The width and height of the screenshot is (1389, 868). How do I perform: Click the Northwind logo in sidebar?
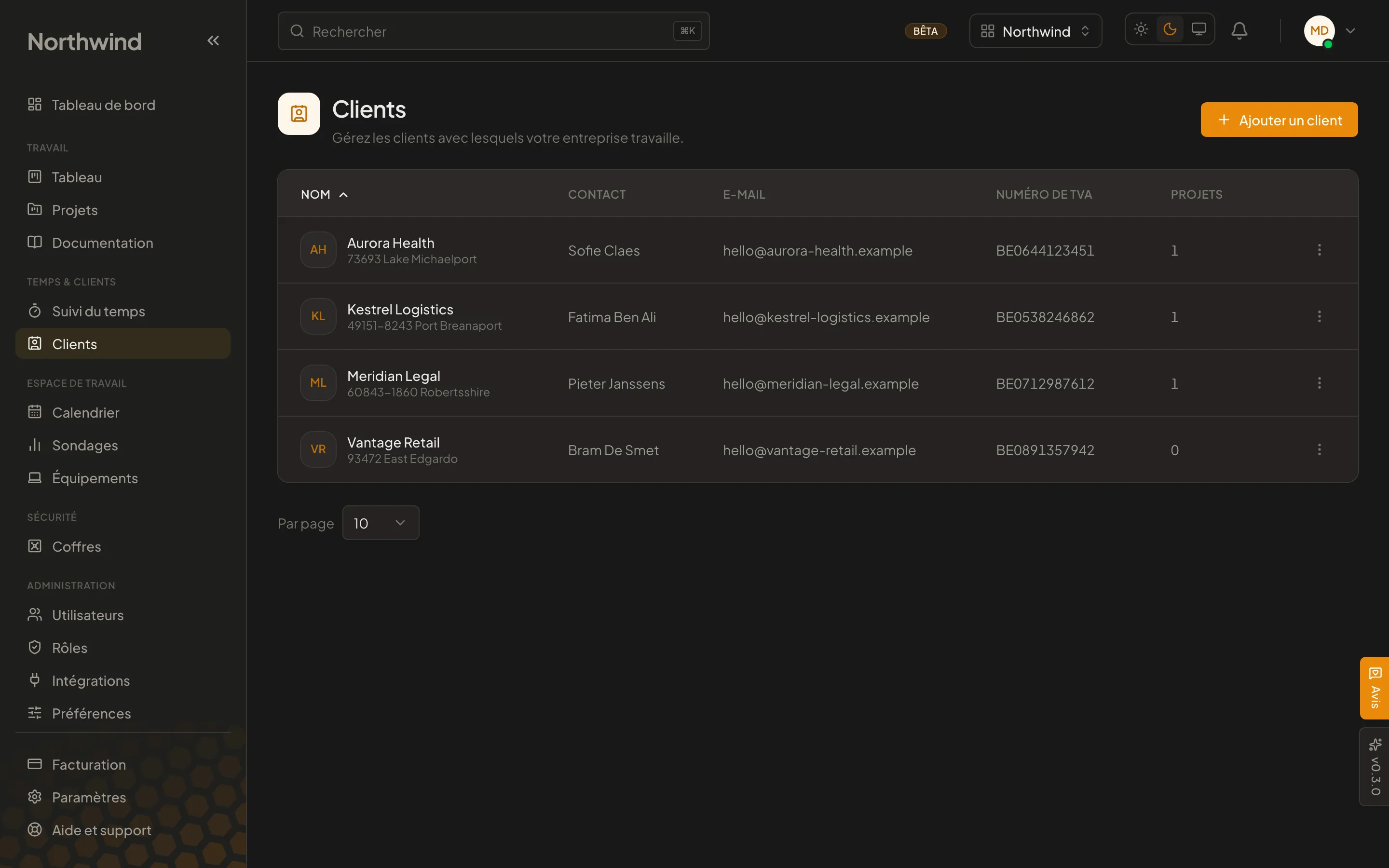(x=84, y=41)
